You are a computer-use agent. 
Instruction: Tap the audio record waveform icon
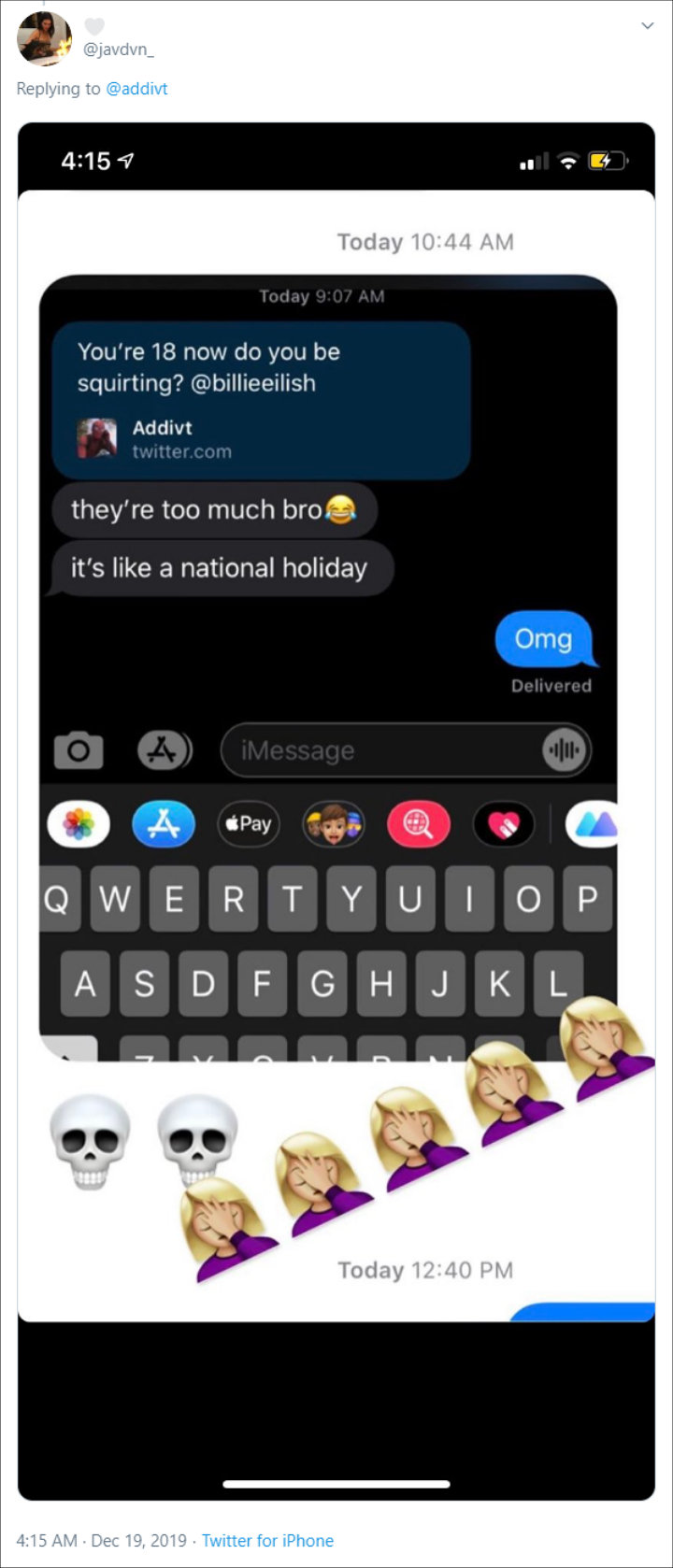click(564, 750)
